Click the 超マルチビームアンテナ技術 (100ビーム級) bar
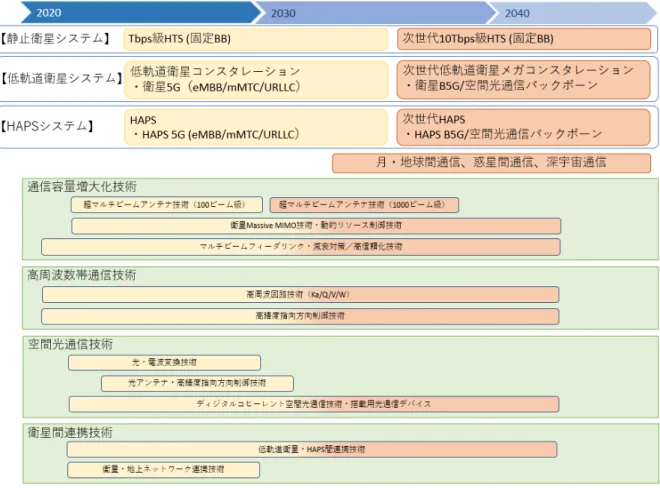 167,205
